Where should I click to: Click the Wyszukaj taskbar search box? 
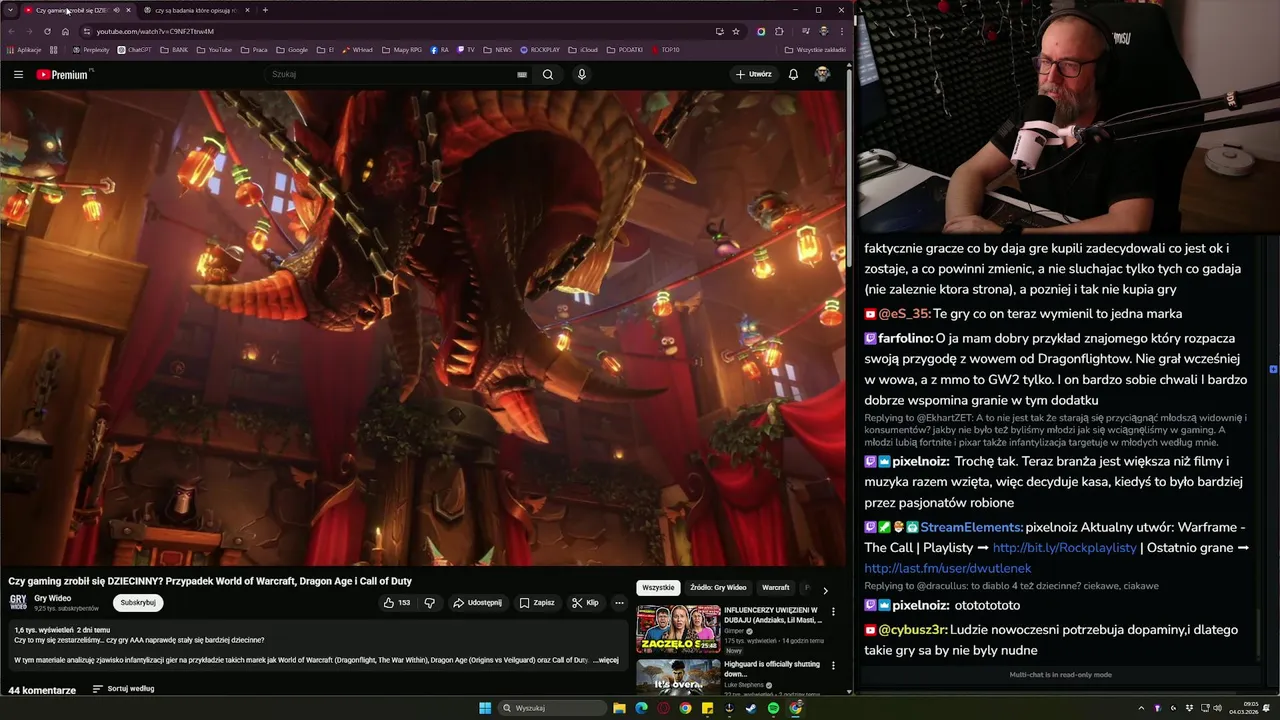coord(553,708)
